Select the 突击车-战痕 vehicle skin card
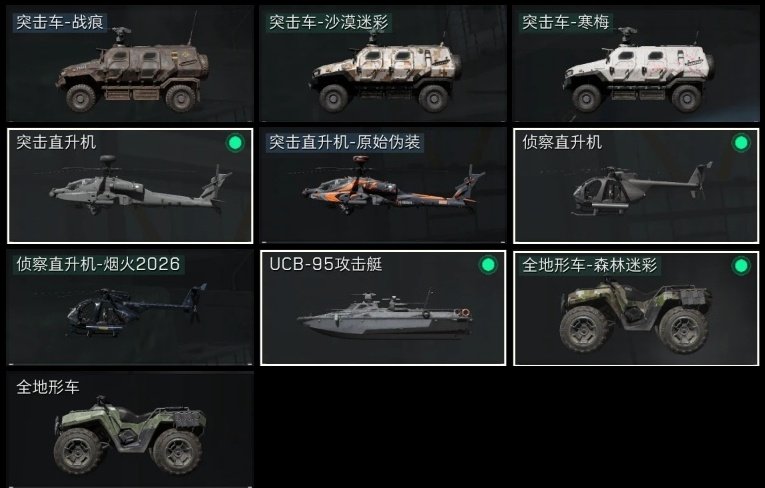The image size is (765, 488). point(130,63)
